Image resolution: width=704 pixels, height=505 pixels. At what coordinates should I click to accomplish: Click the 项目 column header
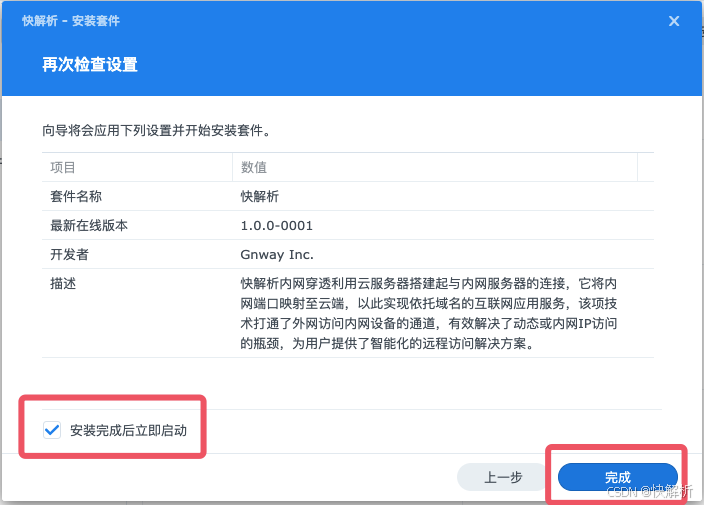tap(137, 167)
